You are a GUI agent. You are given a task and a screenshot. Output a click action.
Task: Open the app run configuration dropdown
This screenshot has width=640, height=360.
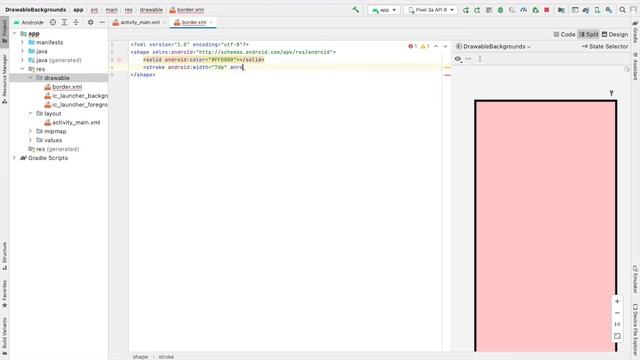[x=384, y=10]
